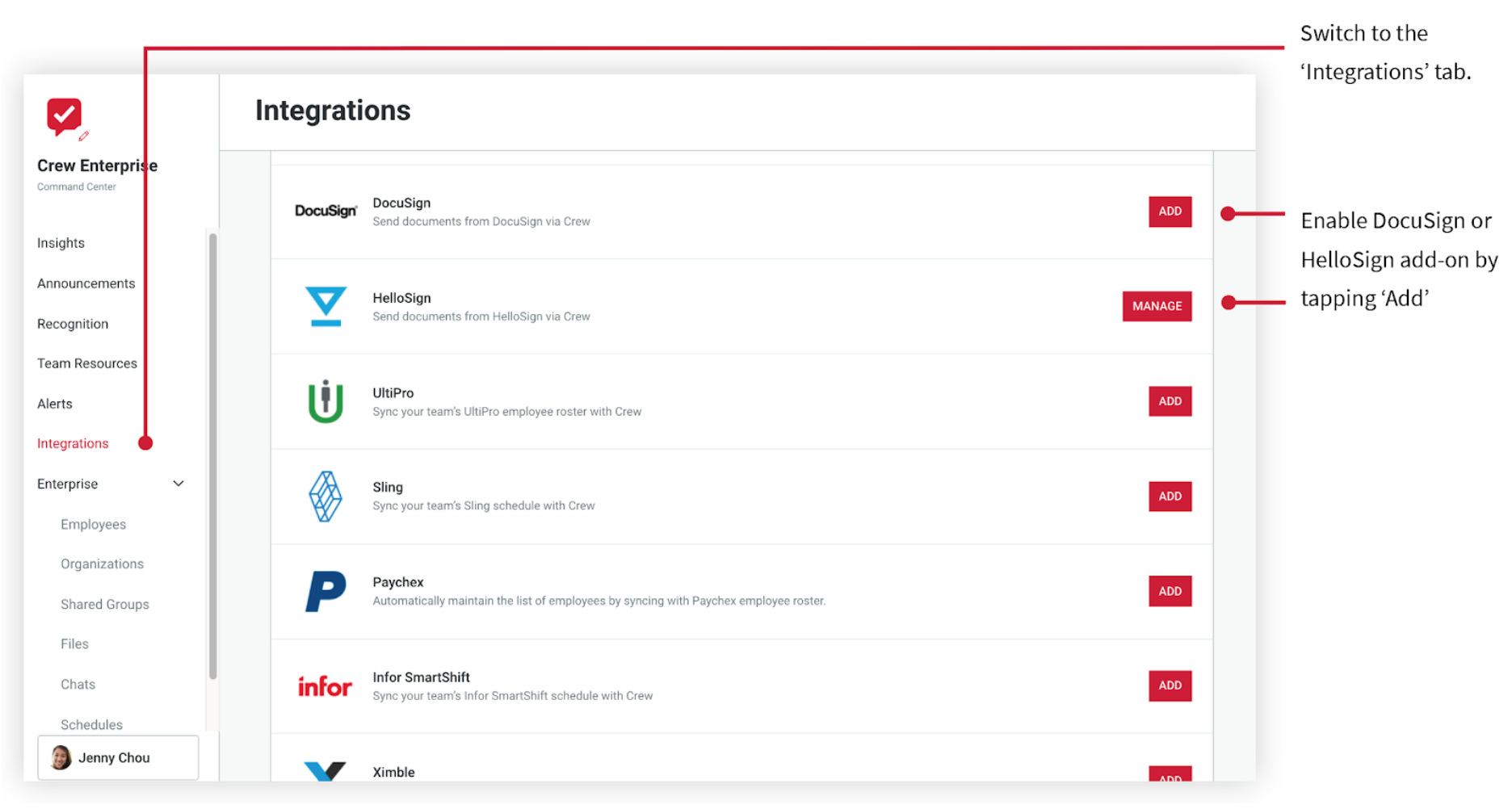This screenshot has height=809, width=1512.
Task: Open Chats under Enterprise
Action: coord(78,684)
